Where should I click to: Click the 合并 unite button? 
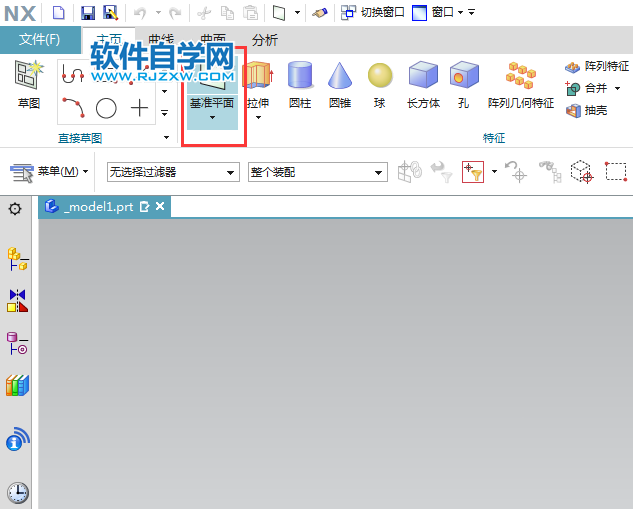pos(587,88)
